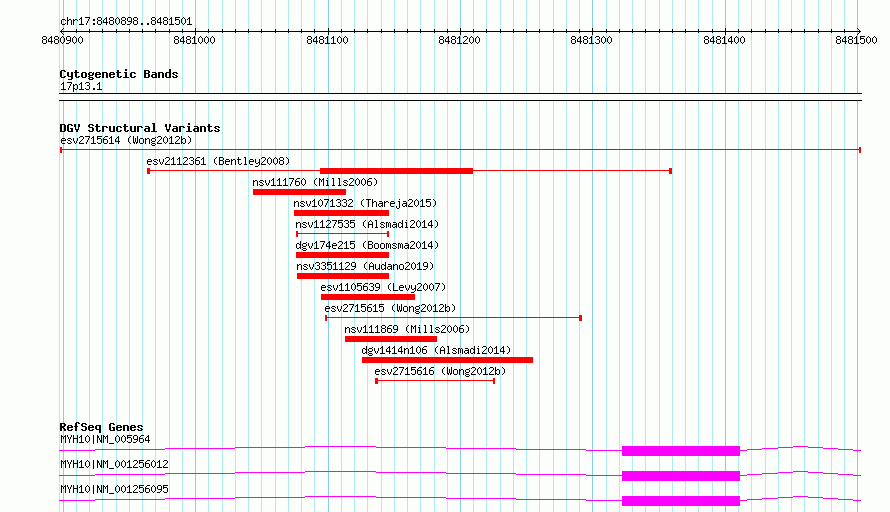Click the thin red line under esv2715616
890x512 pixels.
coord(435,381)
